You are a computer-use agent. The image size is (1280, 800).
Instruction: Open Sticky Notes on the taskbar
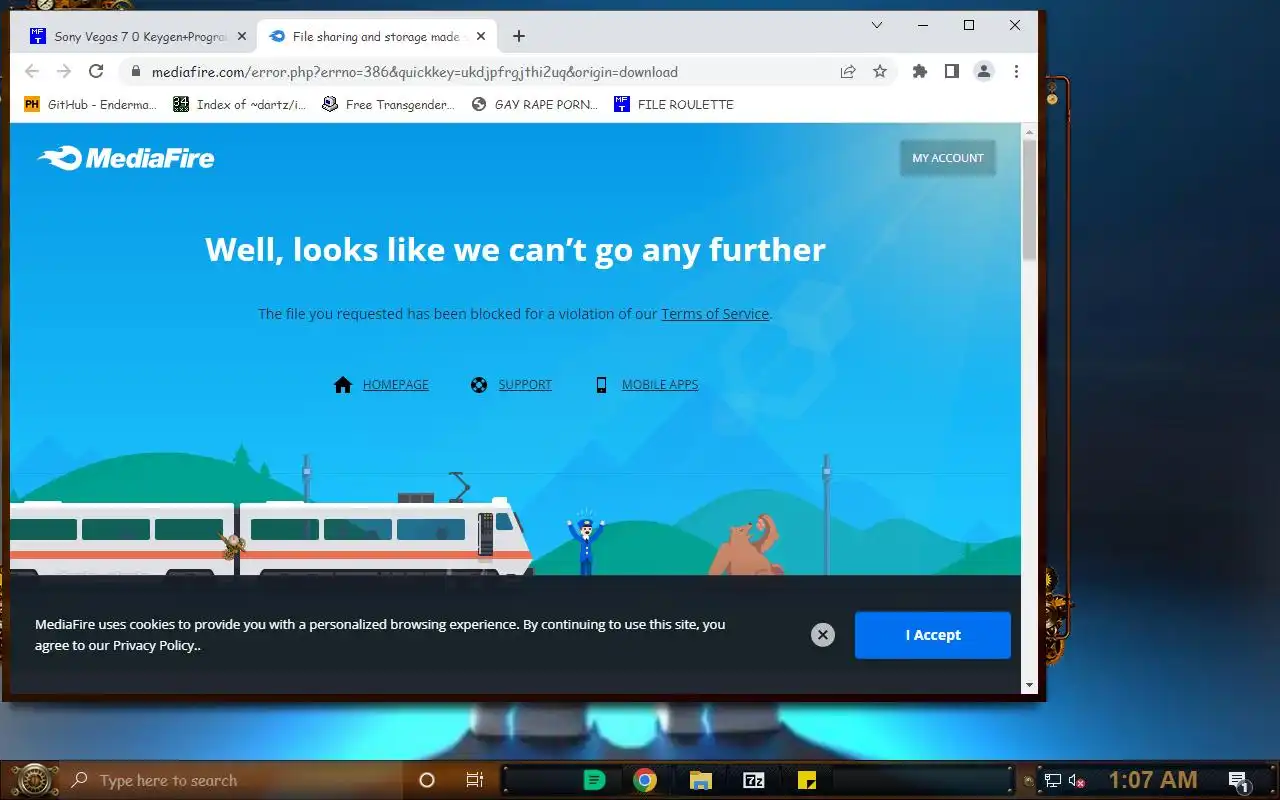pyautogui.click(x=807, y=781)
